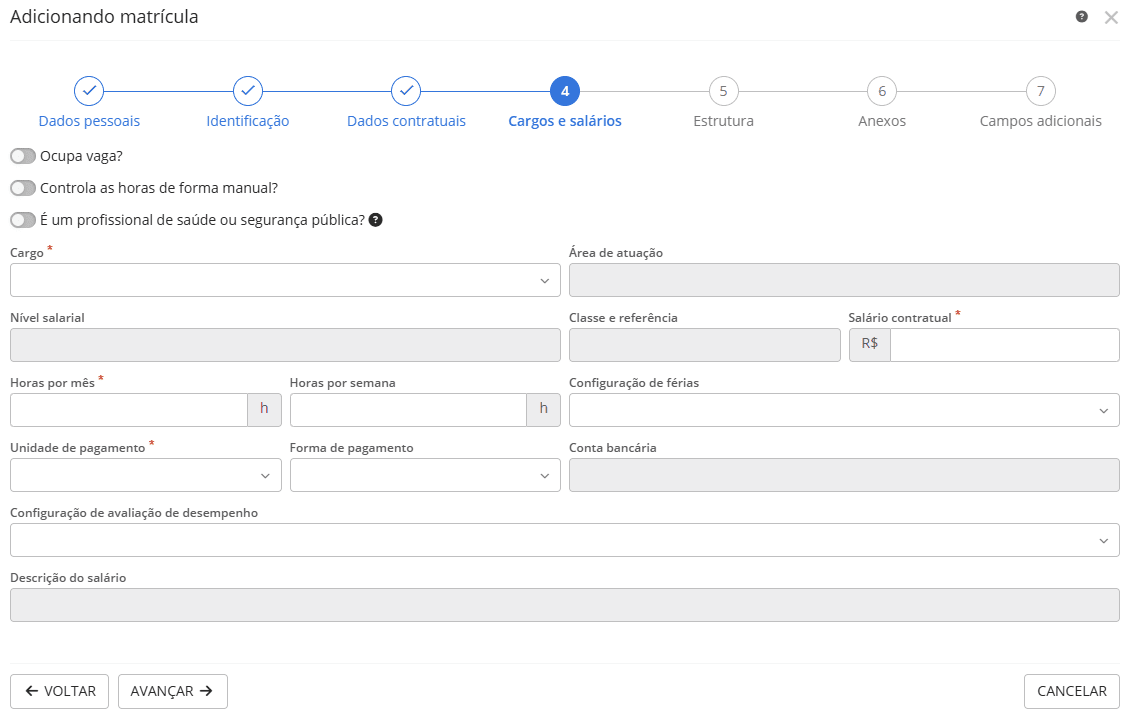Image resolution: width=1131 pixels, height=713 pixels.
Task: Enable the Ocupa vaga switch
Action: [23, 156]
